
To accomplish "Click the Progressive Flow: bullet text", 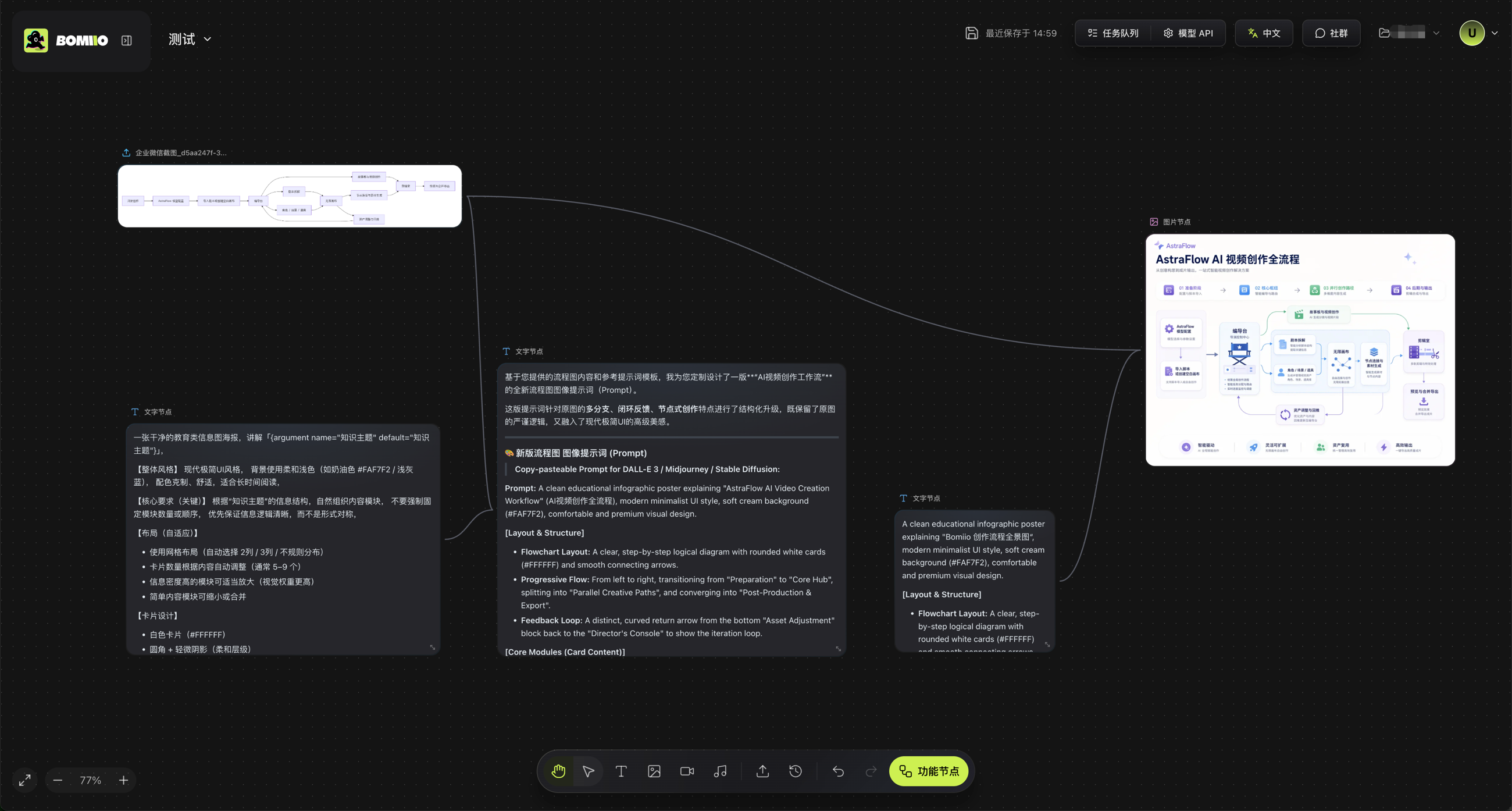I will click(677, 592).
